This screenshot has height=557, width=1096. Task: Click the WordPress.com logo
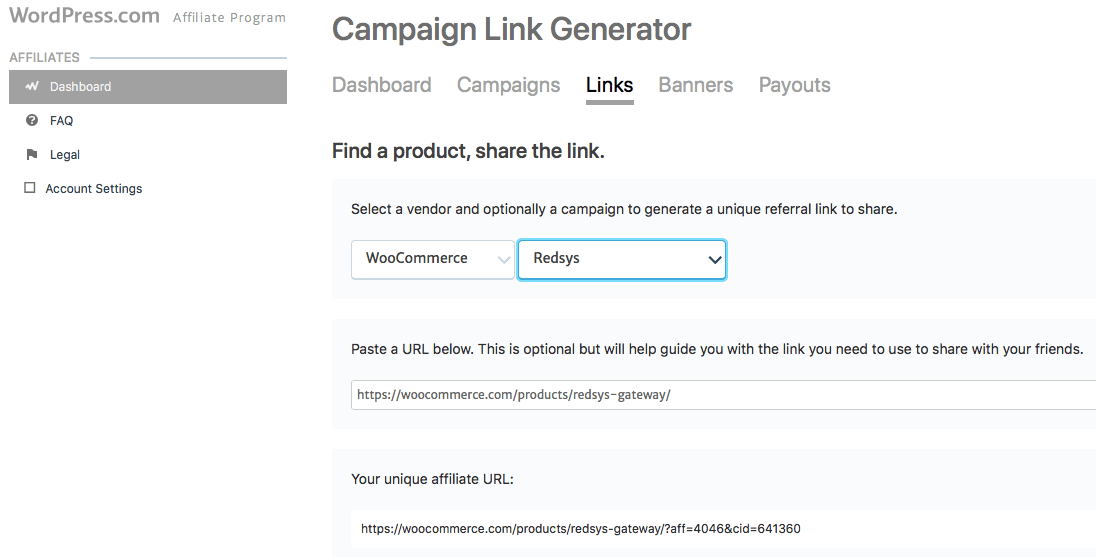[84, 16]
